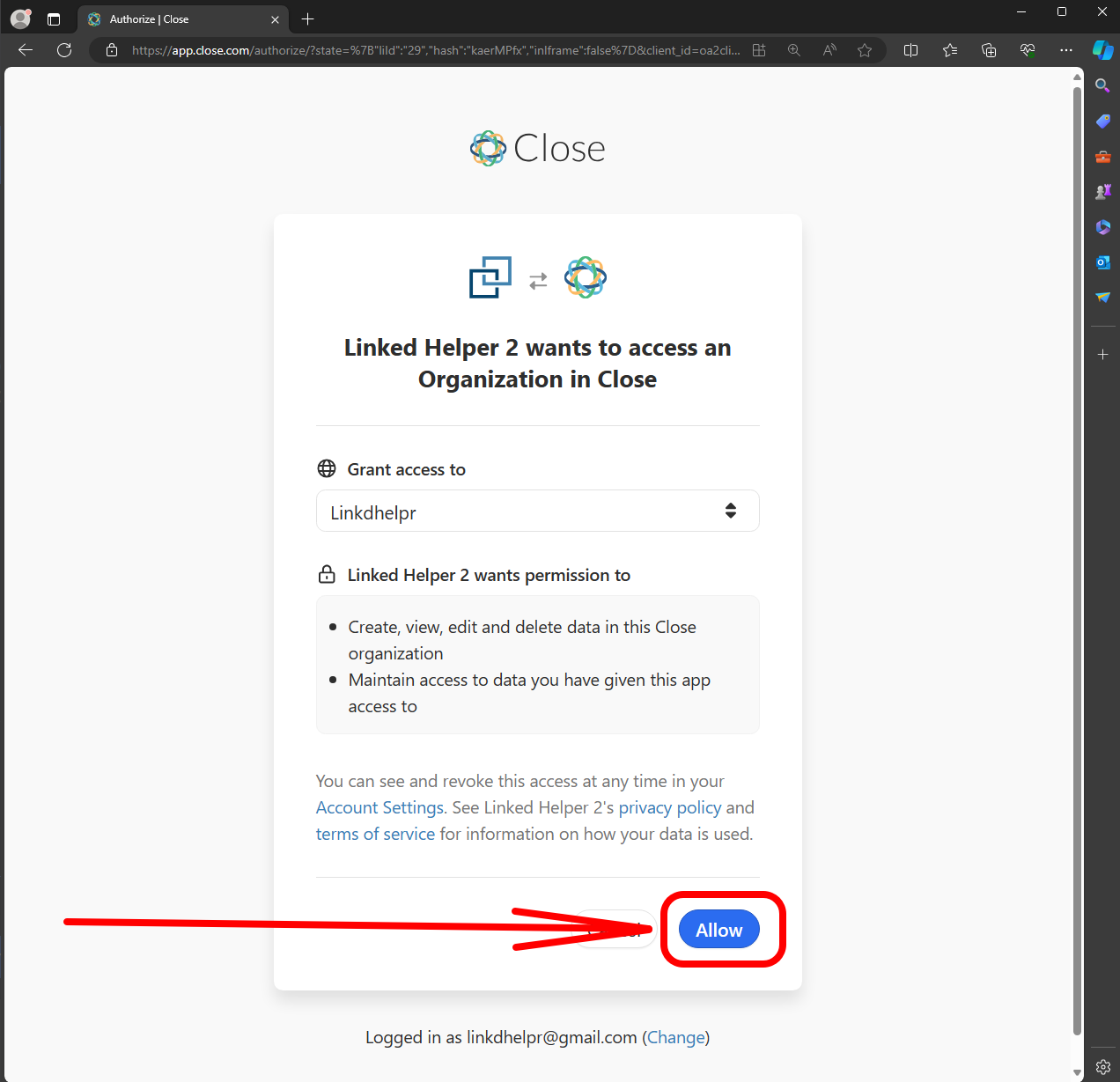Screen dimensions: 1120x1082
Task: Open the Outlook icon in sidebar
Action: point(1102,262)
